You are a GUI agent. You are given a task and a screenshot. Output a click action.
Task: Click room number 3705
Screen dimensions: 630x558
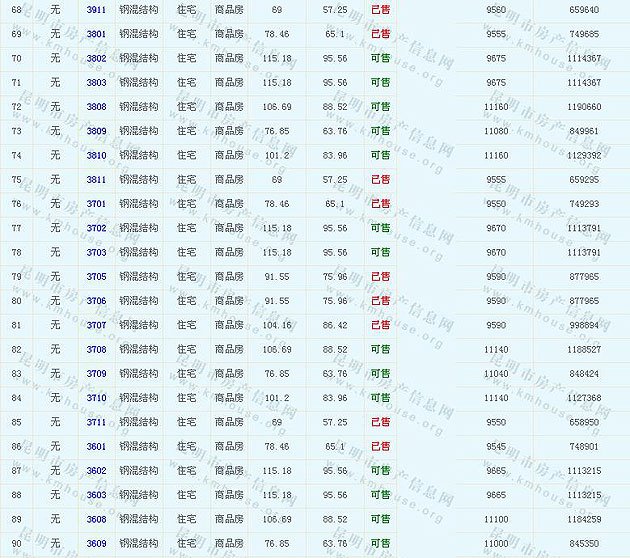pyautogui.click(x=96, y=277)
